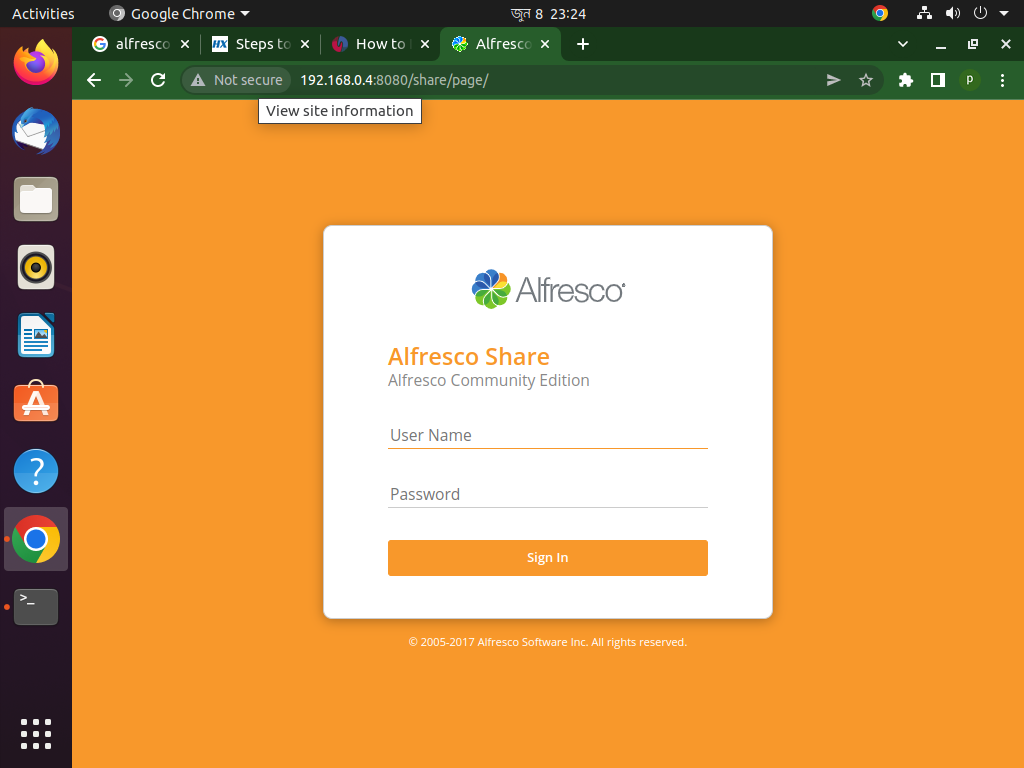1024x768 pixels.
Task: Launch Firefox from the dock
Action: click(36, 63)
